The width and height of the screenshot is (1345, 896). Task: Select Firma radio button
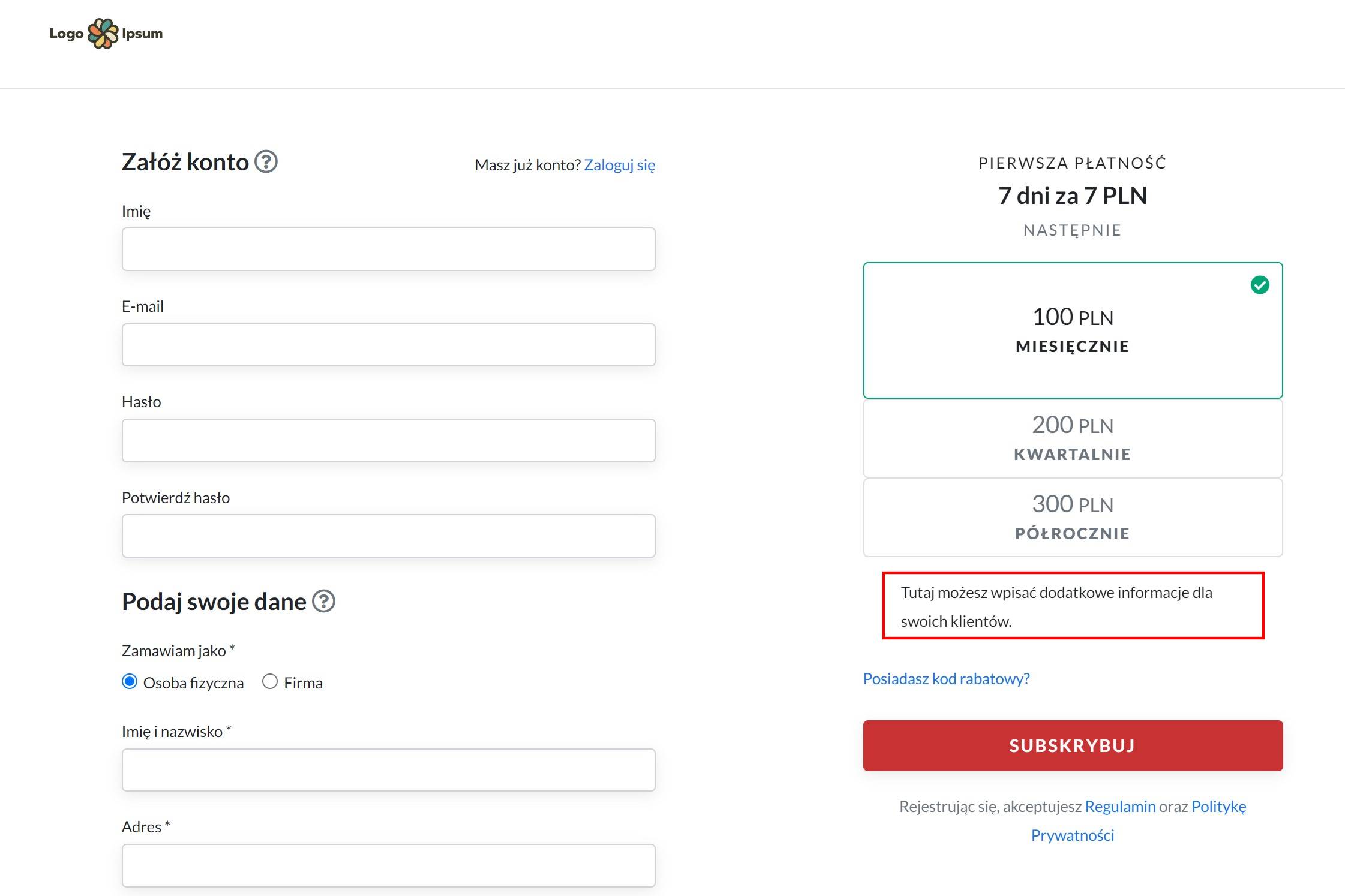coord(270,682)
